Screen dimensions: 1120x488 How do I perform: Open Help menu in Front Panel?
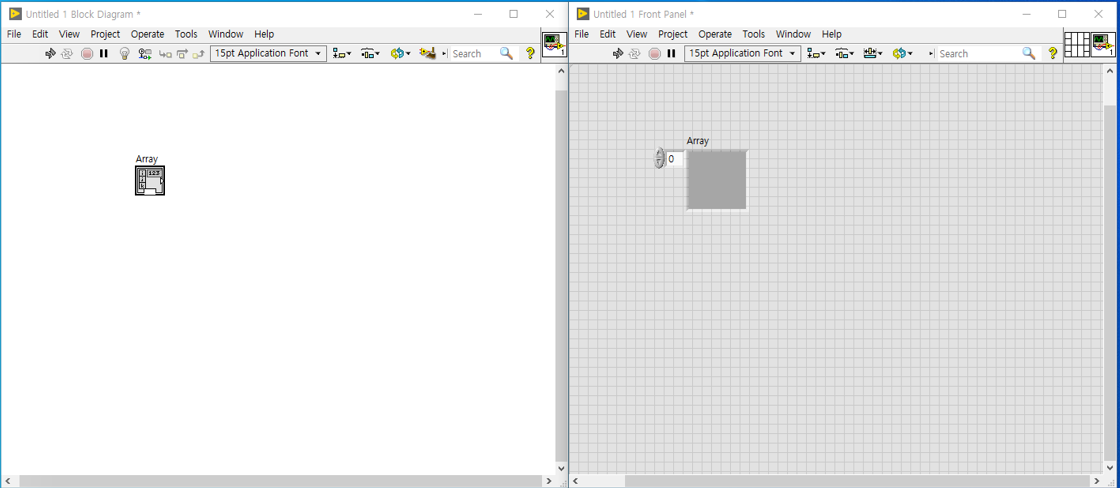(x=831, y=34)
